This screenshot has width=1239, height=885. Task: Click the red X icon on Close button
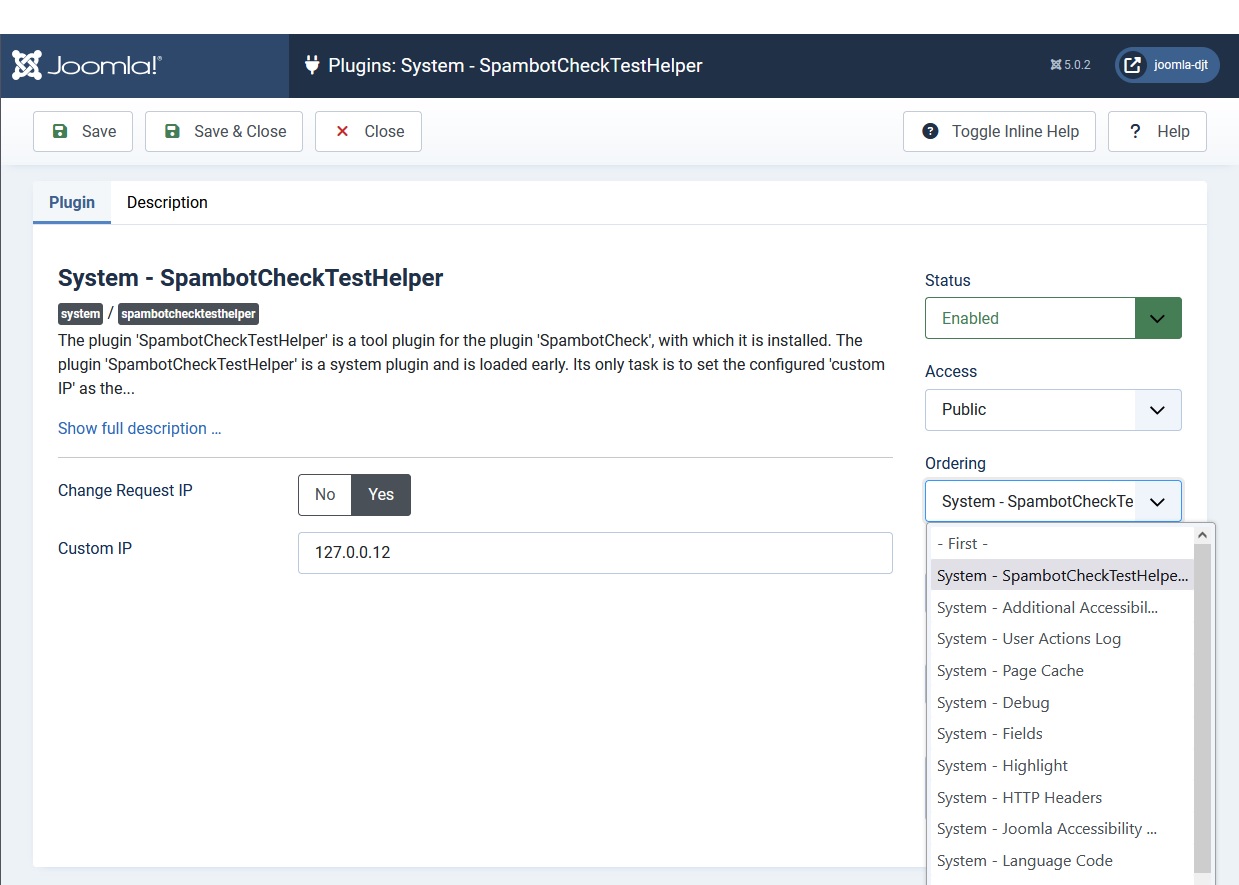click(x=341, y=131)
